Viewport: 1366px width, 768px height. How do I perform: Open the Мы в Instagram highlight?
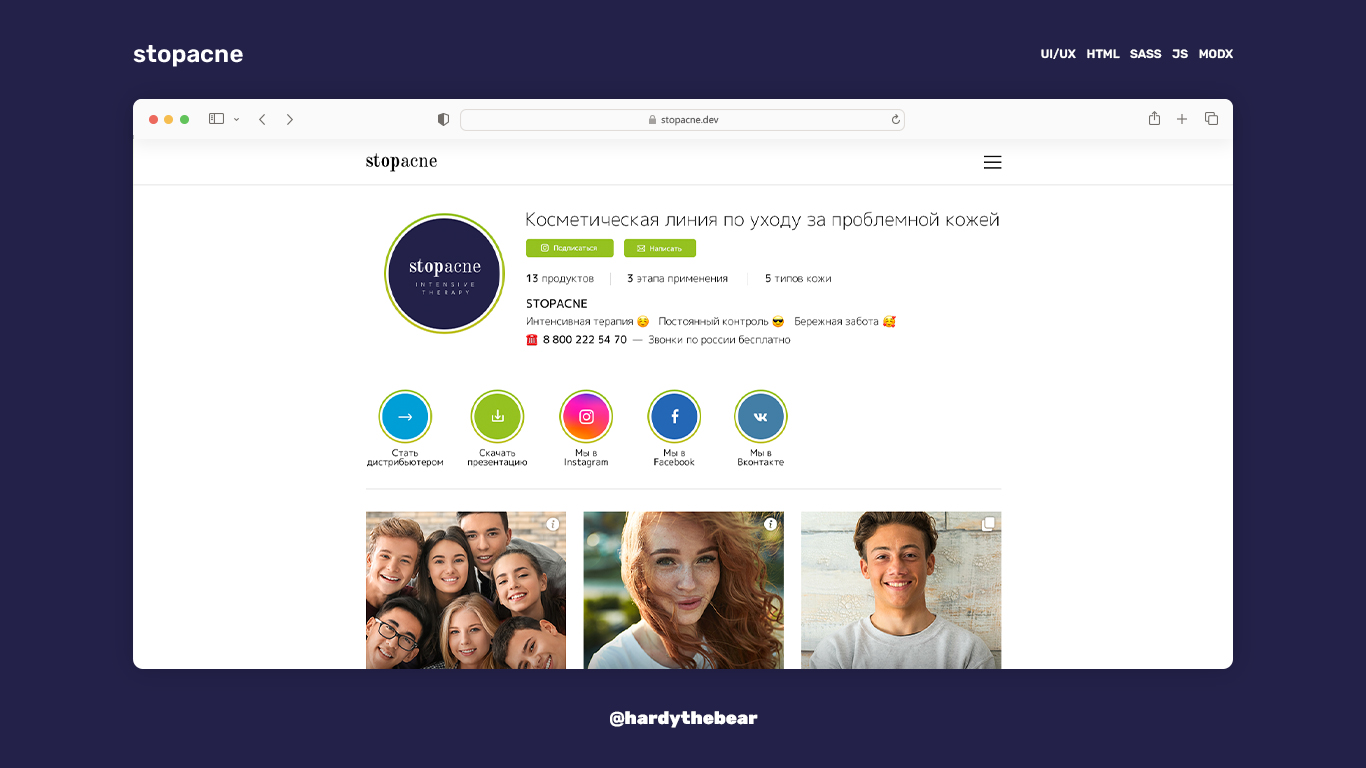click(x=586, y=417)
